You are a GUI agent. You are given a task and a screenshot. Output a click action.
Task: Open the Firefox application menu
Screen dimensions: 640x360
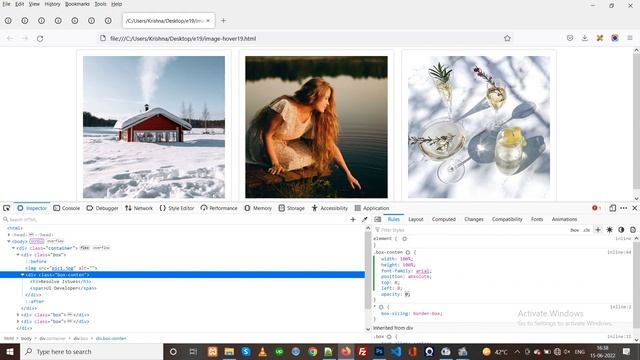630,38
